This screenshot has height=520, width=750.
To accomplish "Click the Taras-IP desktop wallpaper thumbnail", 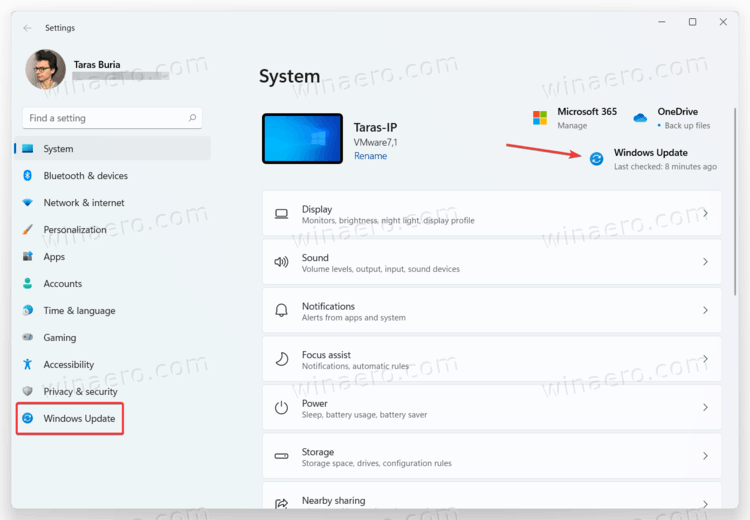I will (x=302, y=139).
